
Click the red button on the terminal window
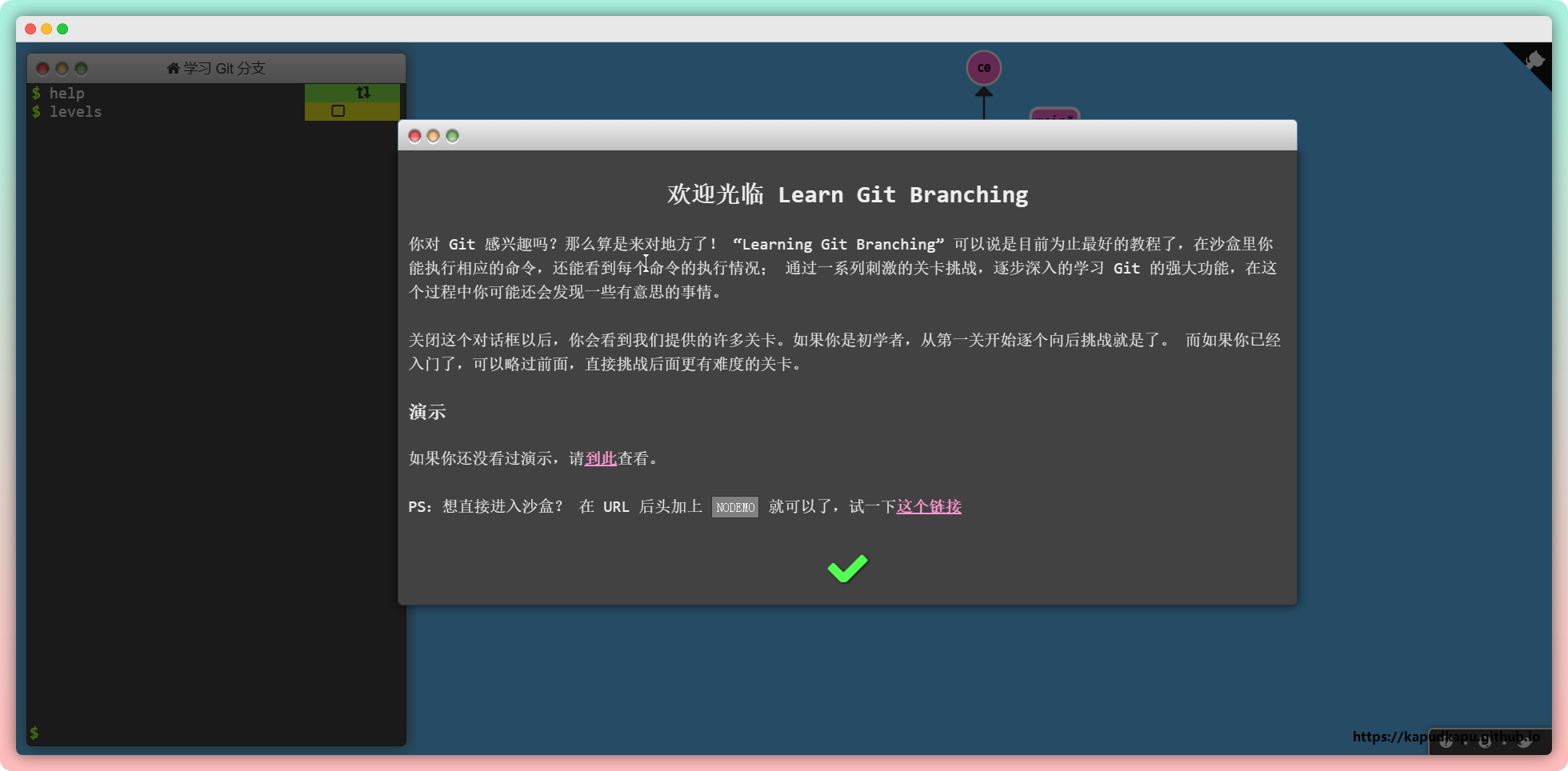click(43, 69)
